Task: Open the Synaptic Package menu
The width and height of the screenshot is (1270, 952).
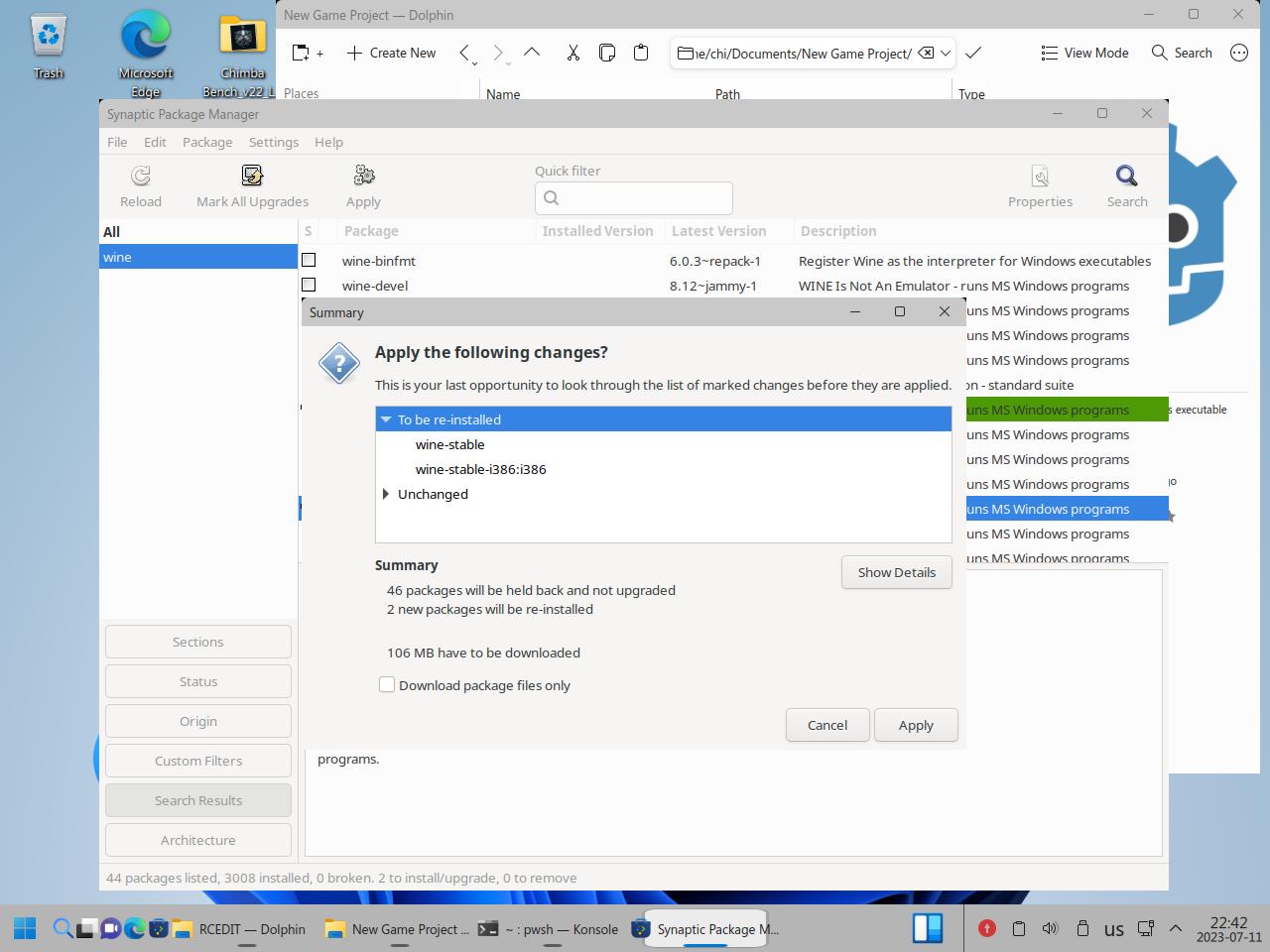Action: pos(207,142)
